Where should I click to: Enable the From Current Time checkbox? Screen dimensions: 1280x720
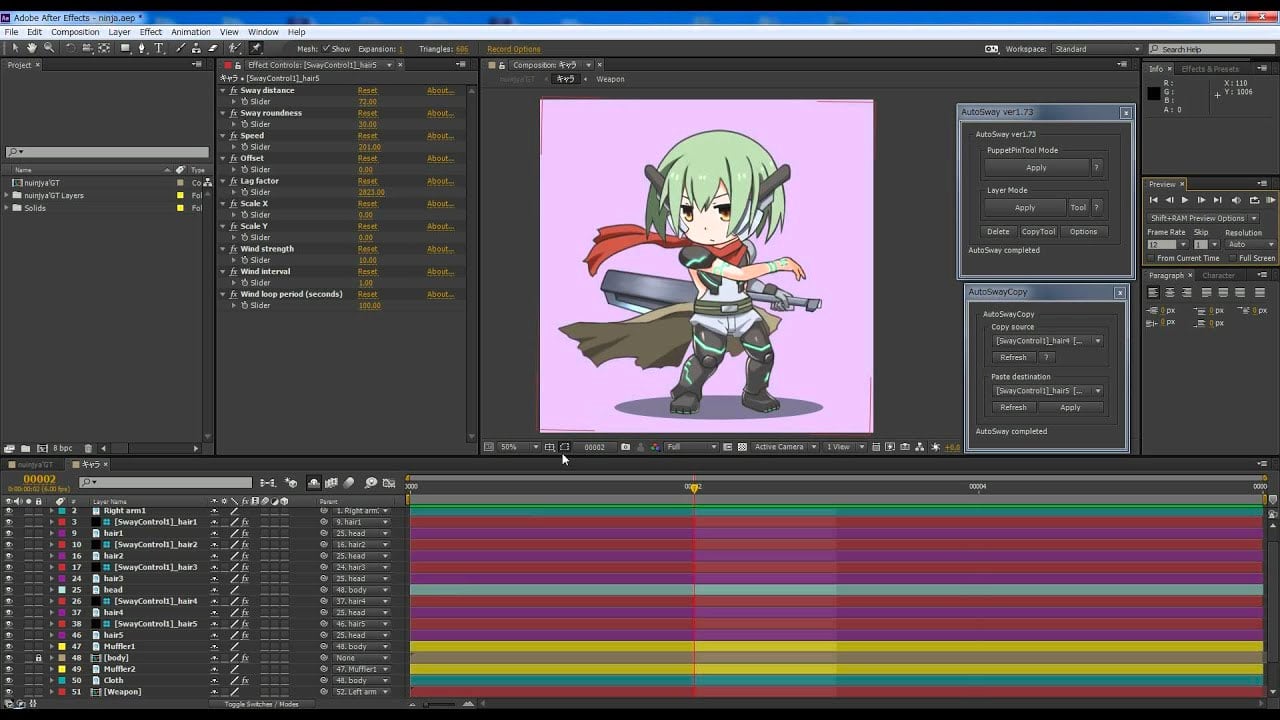pyautogui.click(x=1152, y=258)
